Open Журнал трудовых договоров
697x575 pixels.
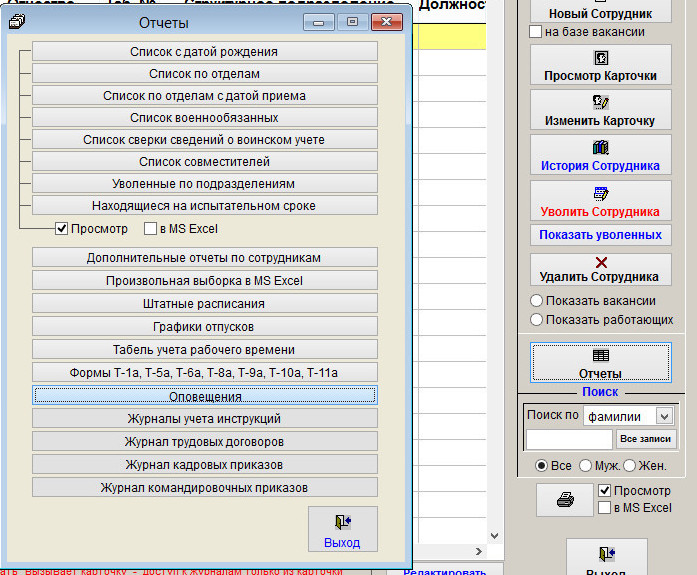coord(205,441)
